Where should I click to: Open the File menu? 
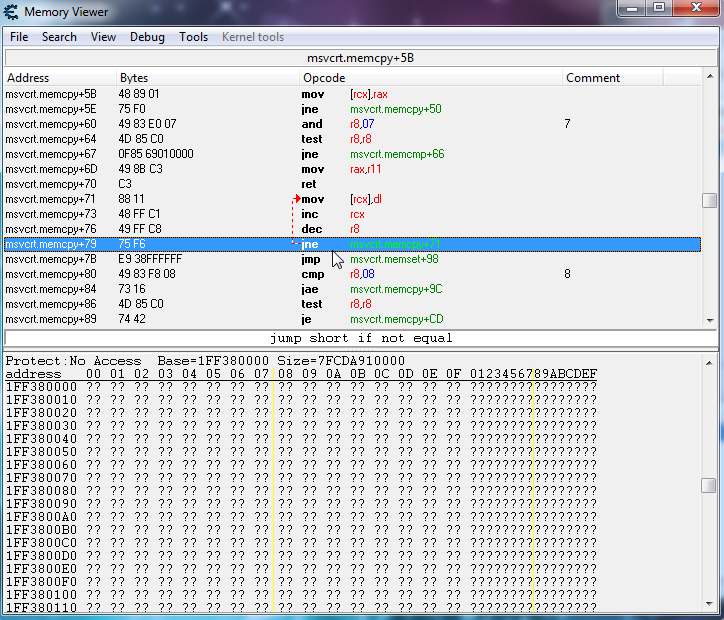pos(19,37)
